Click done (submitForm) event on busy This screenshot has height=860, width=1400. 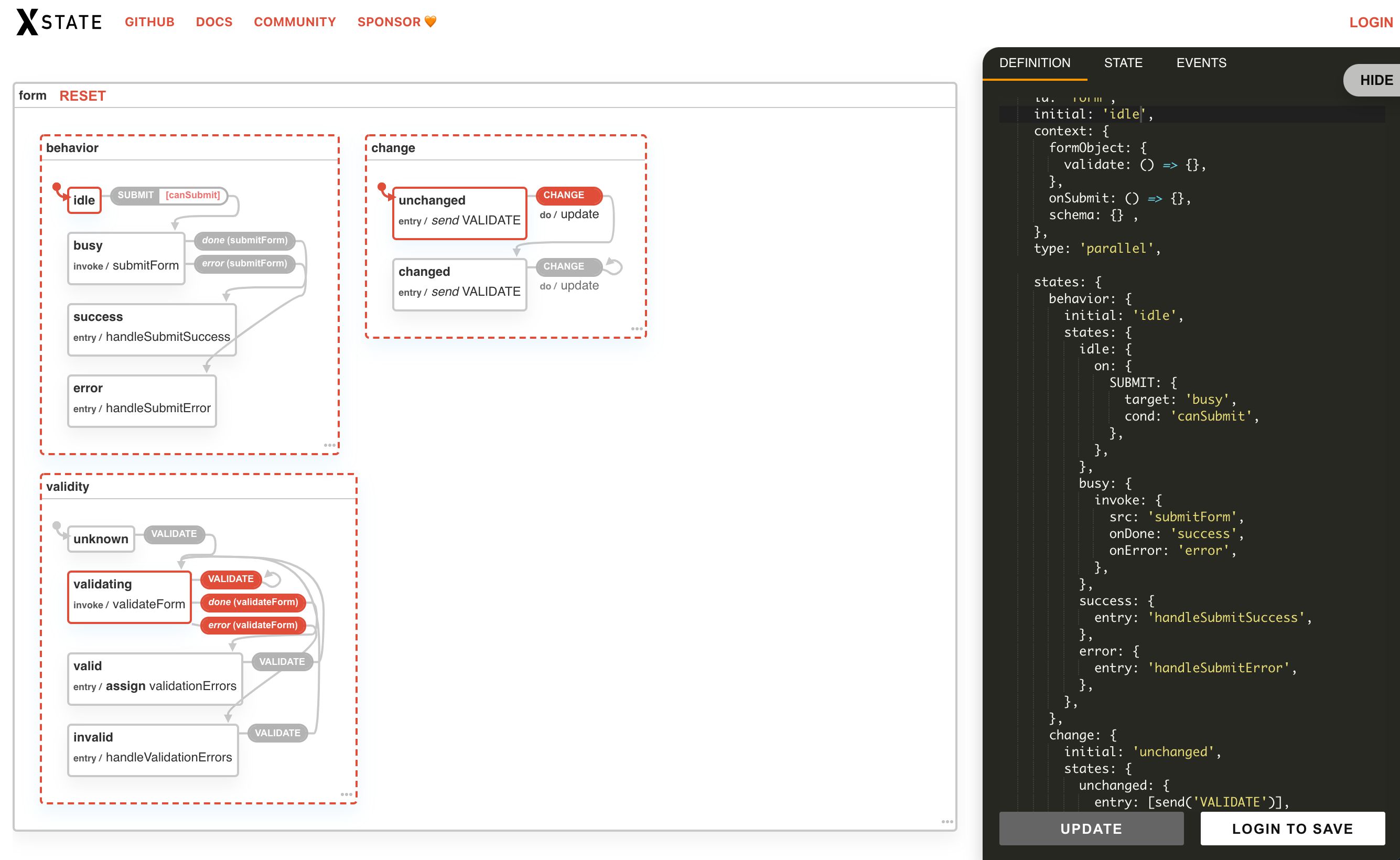(x=244, y=240)
